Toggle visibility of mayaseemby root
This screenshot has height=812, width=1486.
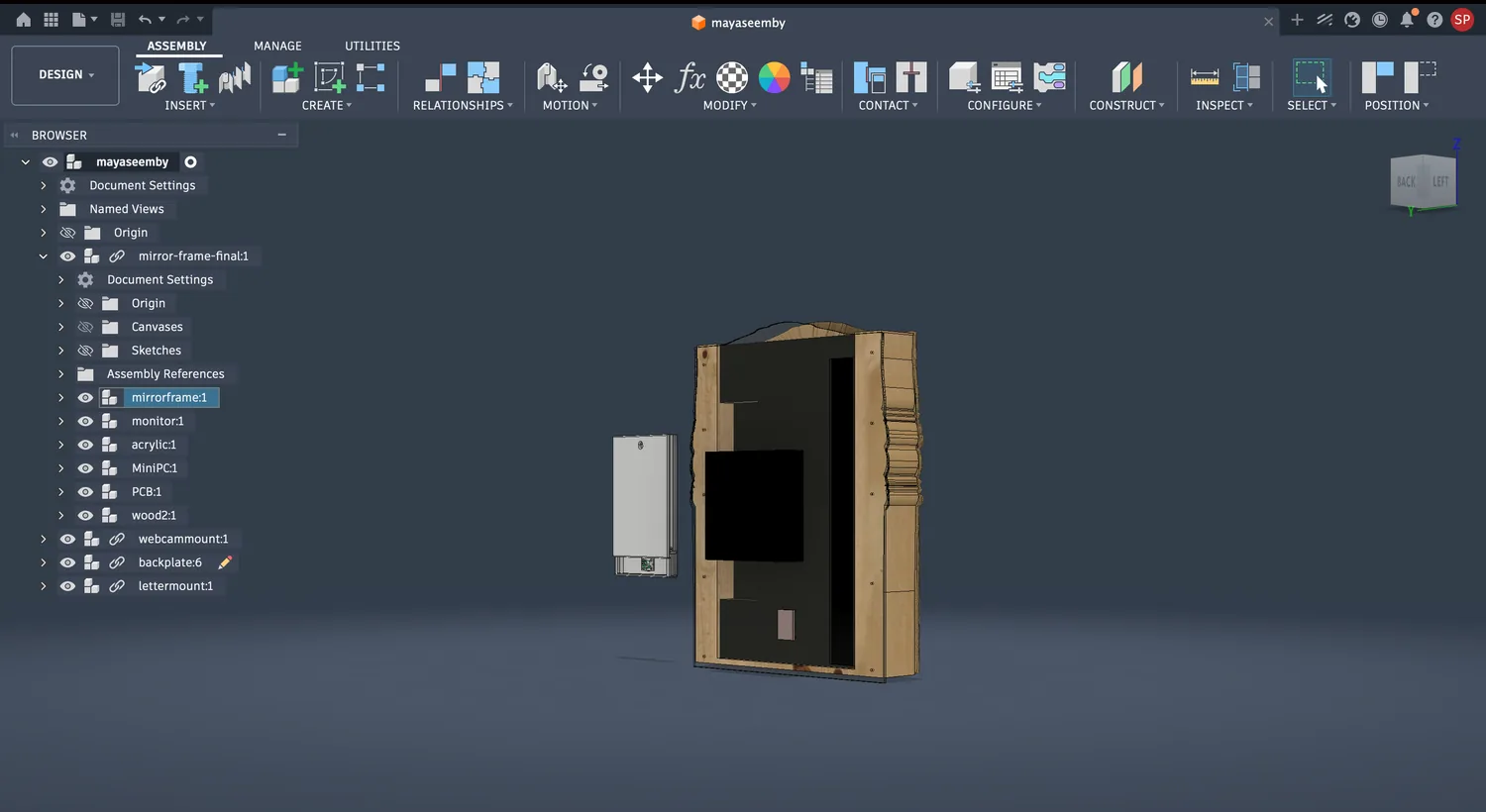pyautogui.click(x=50, y=161)
